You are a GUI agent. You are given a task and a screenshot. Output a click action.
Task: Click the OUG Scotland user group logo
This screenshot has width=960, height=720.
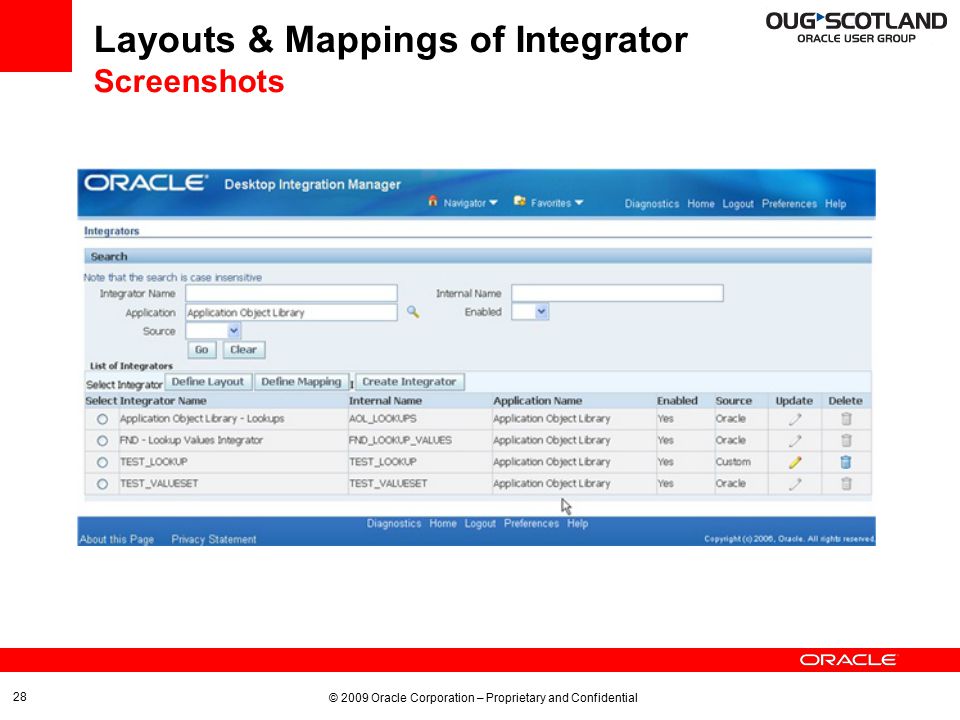click(x=856, y=28)
